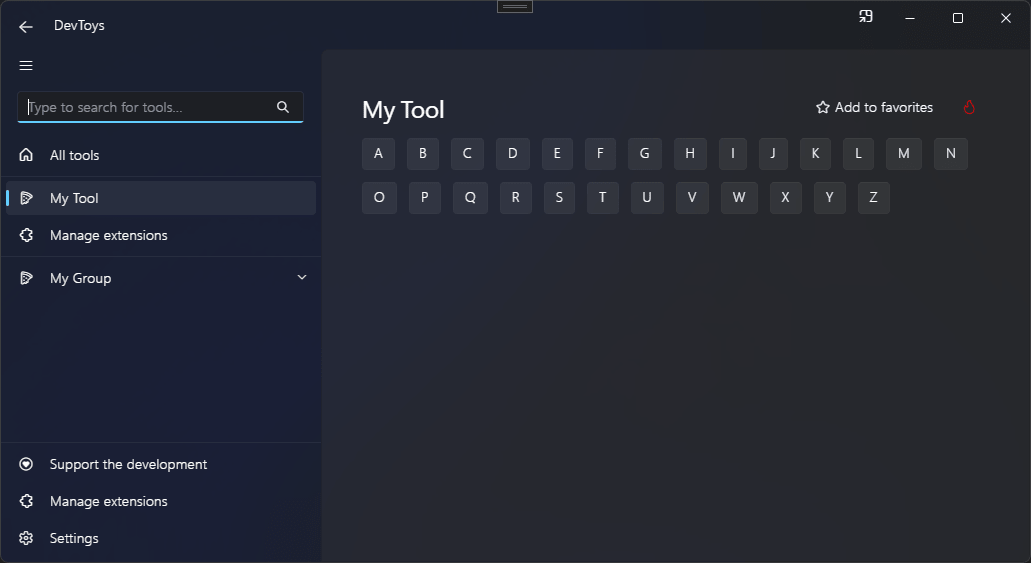
Task: Click the K button
Action: (x=815, y=154)
